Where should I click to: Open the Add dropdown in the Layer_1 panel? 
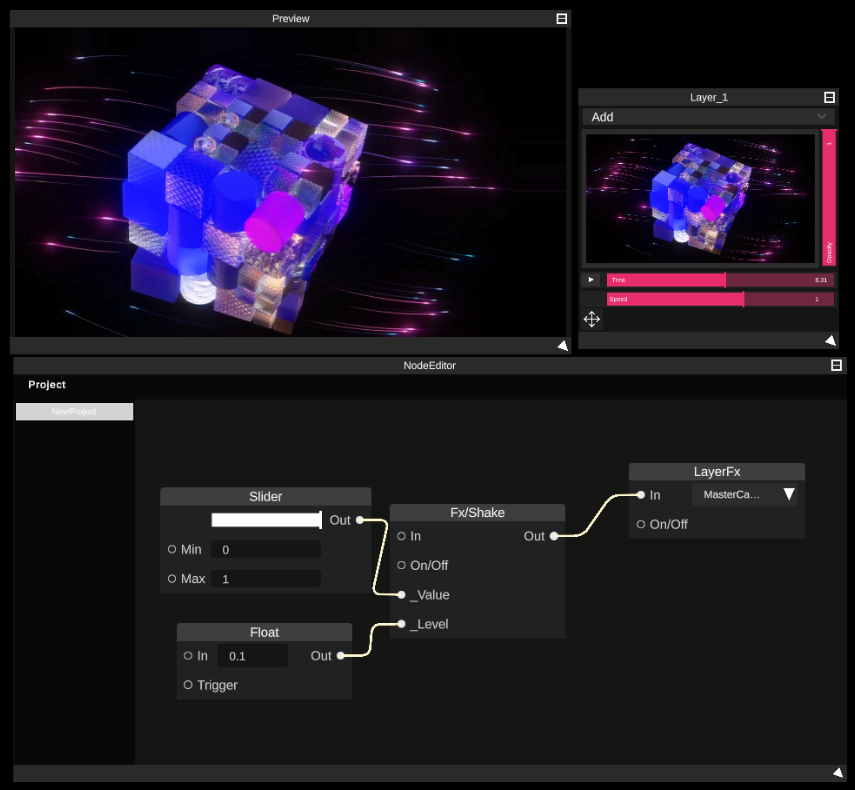708,117
